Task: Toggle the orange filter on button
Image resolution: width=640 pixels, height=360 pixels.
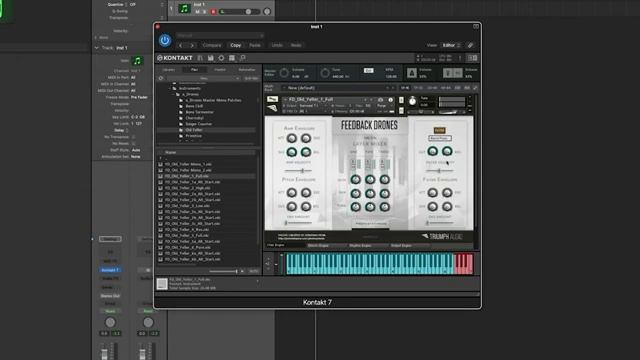Action: 440,130
